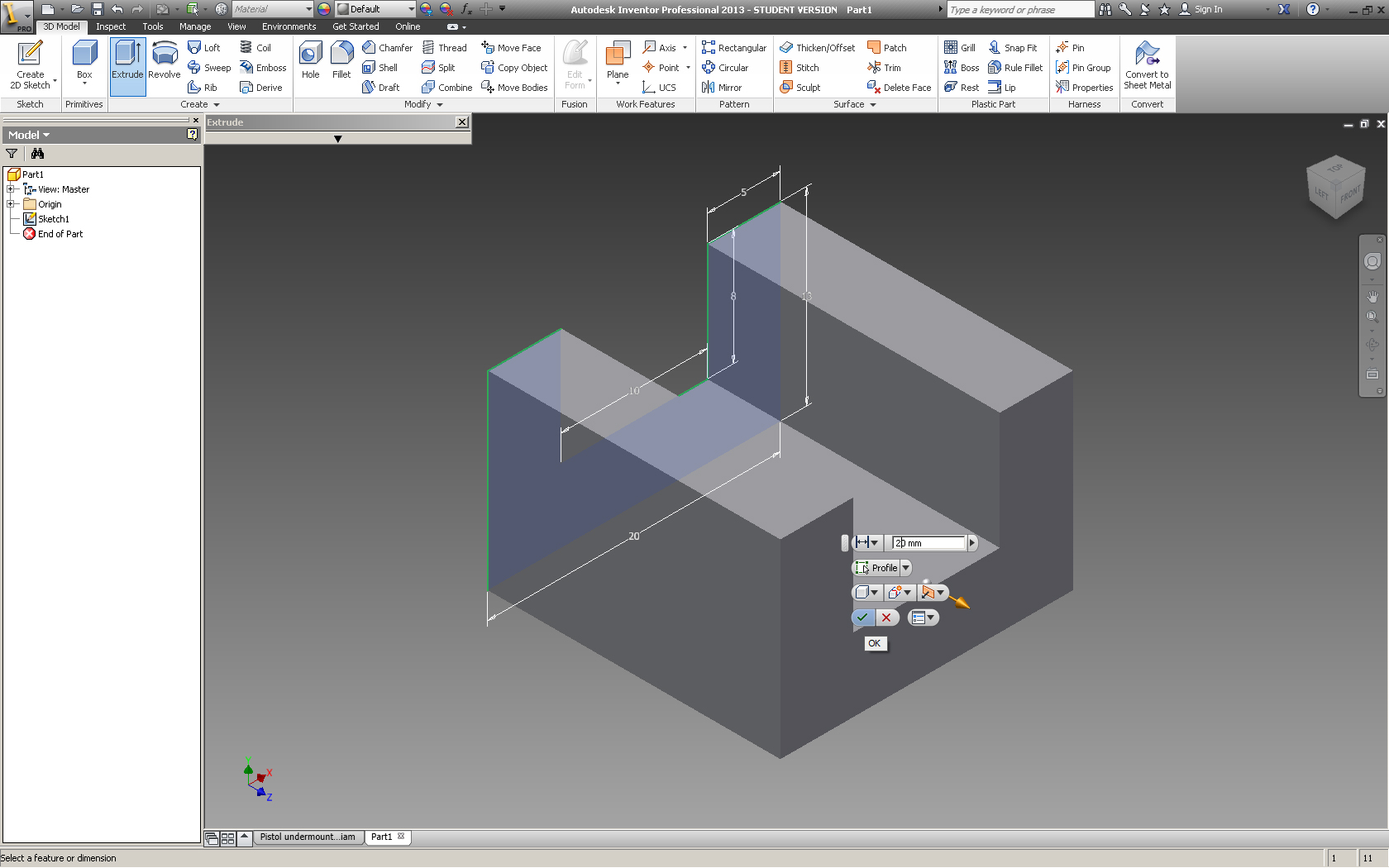Switch to the View ribbon tab
The image size is (1389, 868).
click(236, 26)
